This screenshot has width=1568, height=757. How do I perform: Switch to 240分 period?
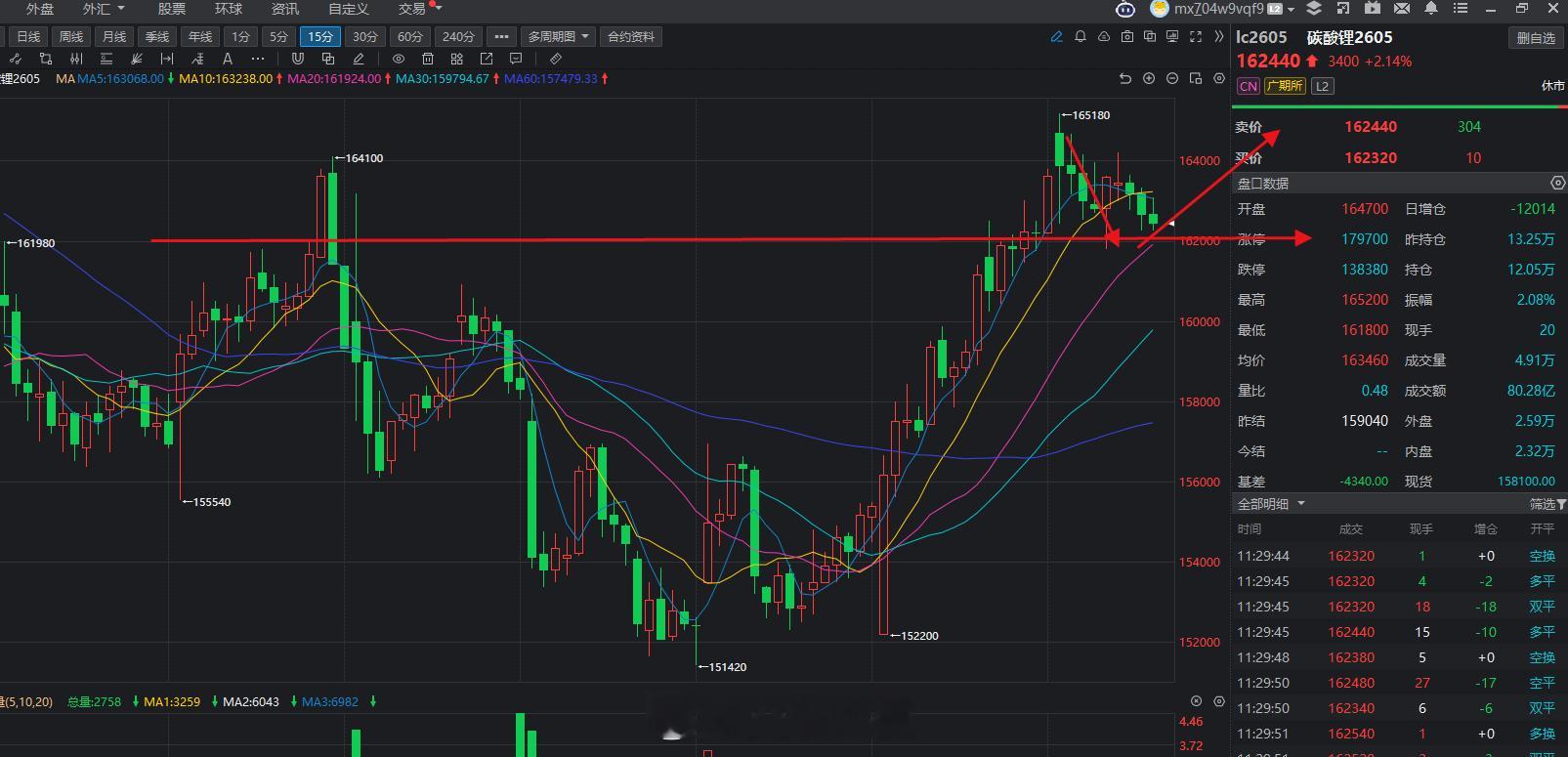tap(458, 37)
